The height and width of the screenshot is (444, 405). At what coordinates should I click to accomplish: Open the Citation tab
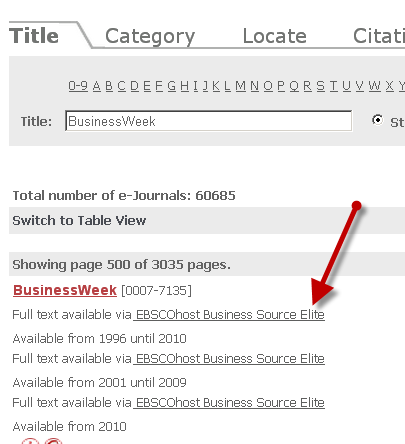pyautogui.click(x=379, y=36)
